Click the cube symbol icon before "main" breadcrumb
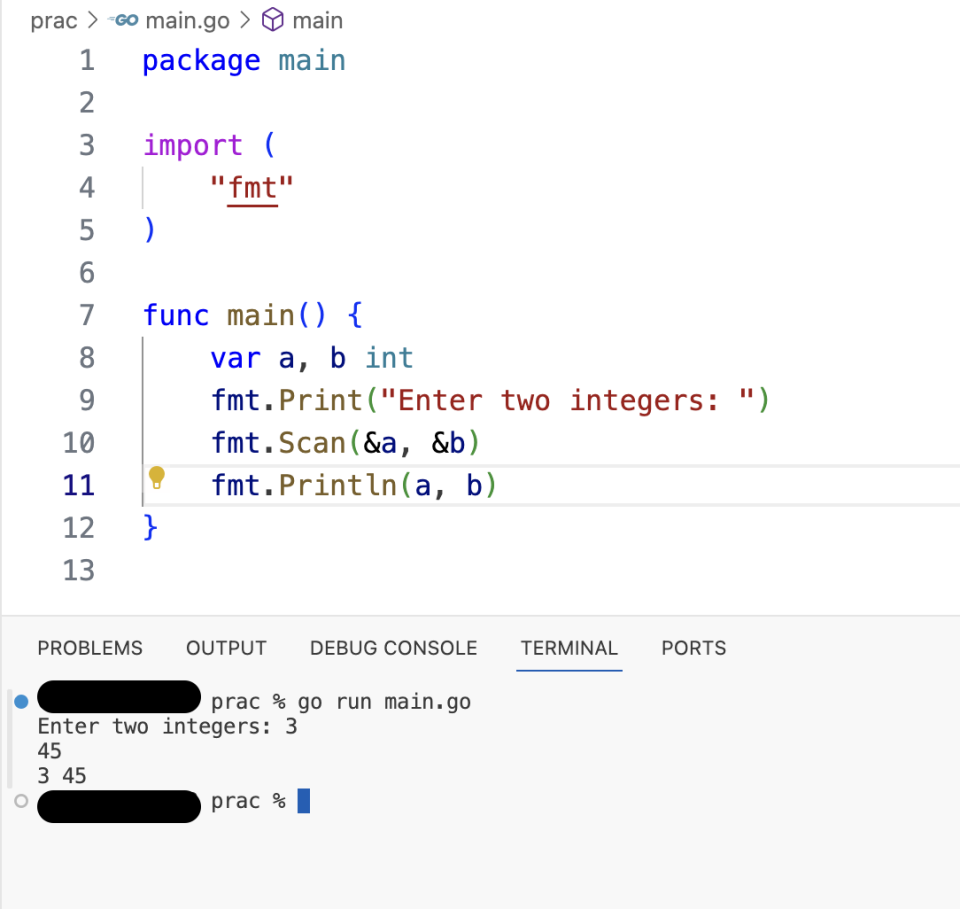 (x=273, y=20)
